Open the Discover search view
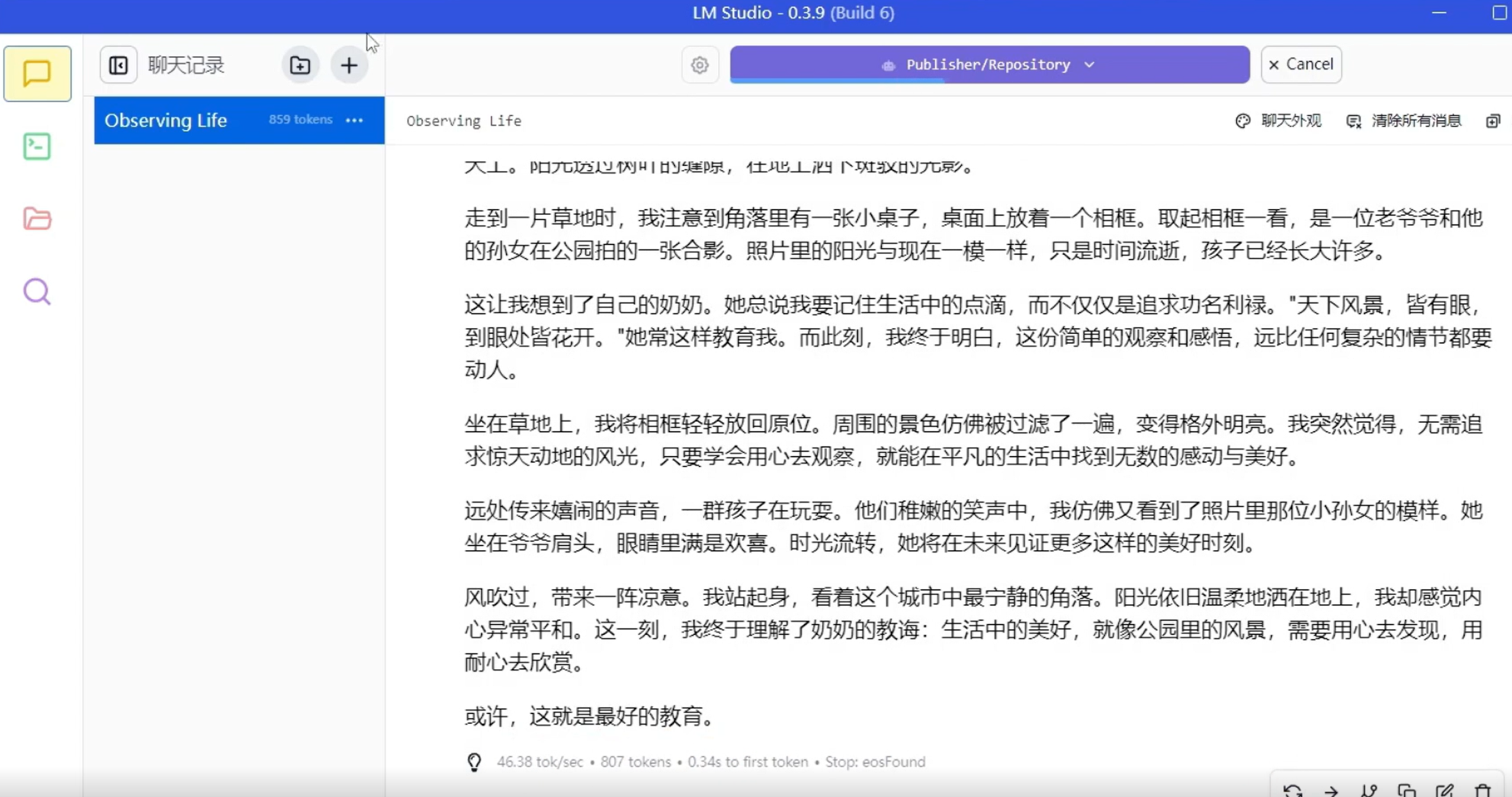This screenshot has height=797, width=1512. (x=37, y=291)
